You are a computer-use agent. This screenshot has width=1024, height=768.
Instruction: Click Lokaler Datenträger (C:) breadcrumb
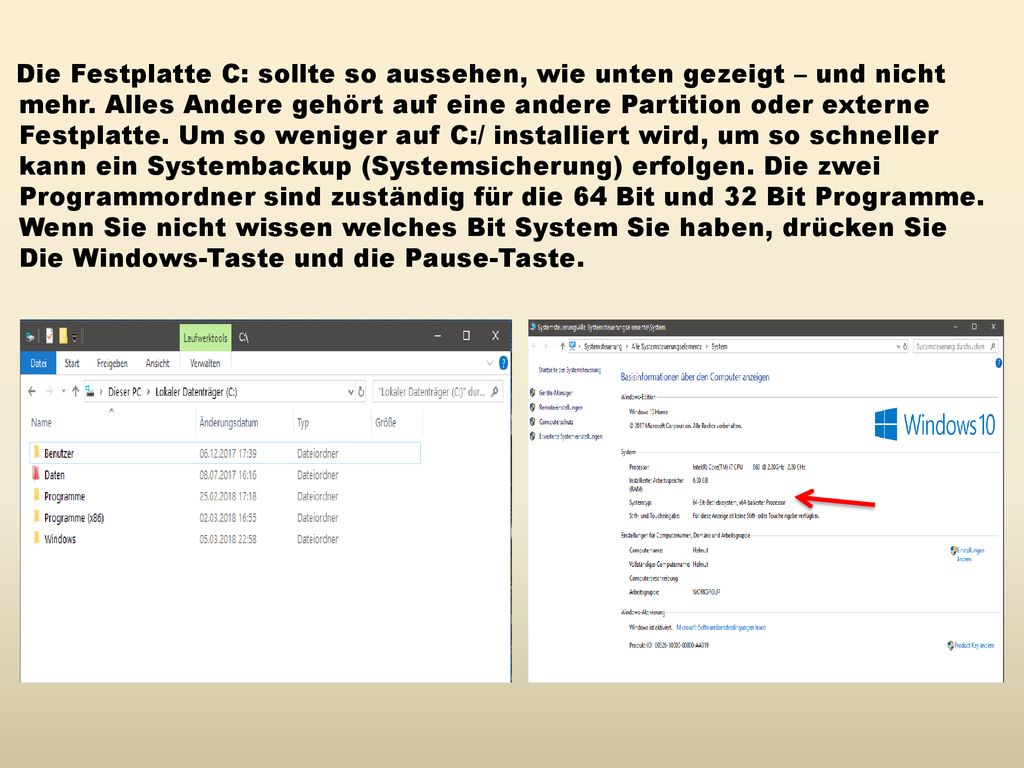click(196, 392)
